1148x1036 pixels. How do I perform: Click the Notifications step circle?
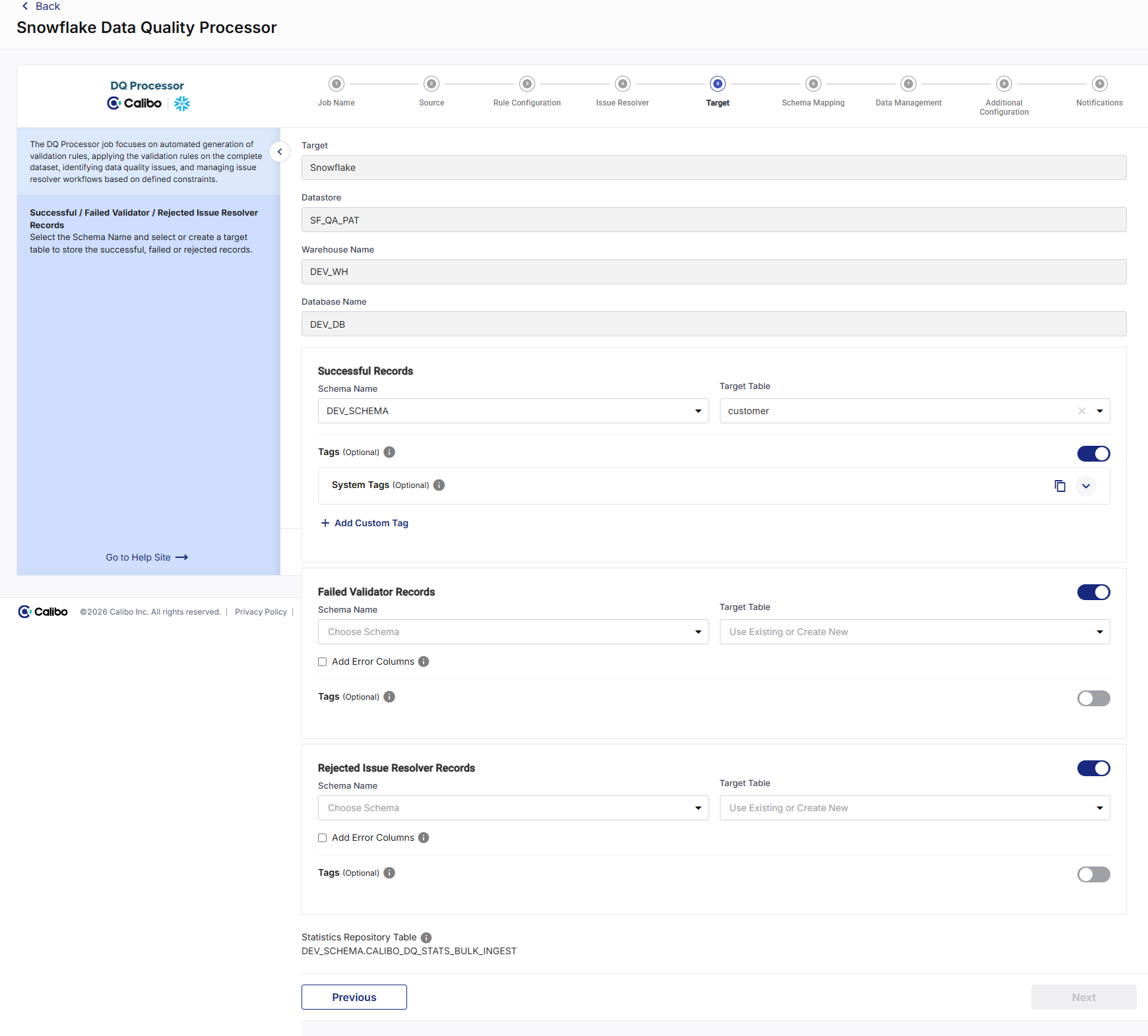coord(1100,84)
